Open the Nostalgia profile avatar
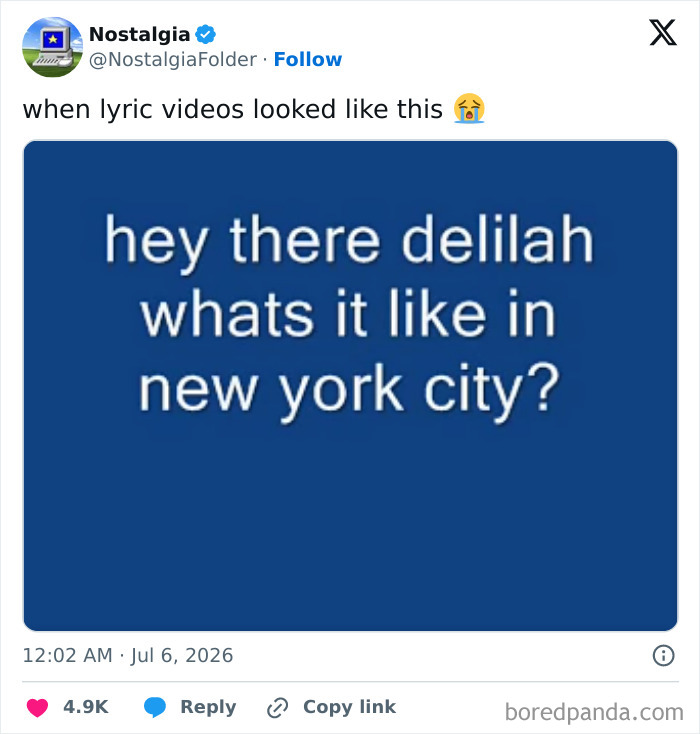Image resolution: width=700 pixels, height=734 pixels. 52,47
